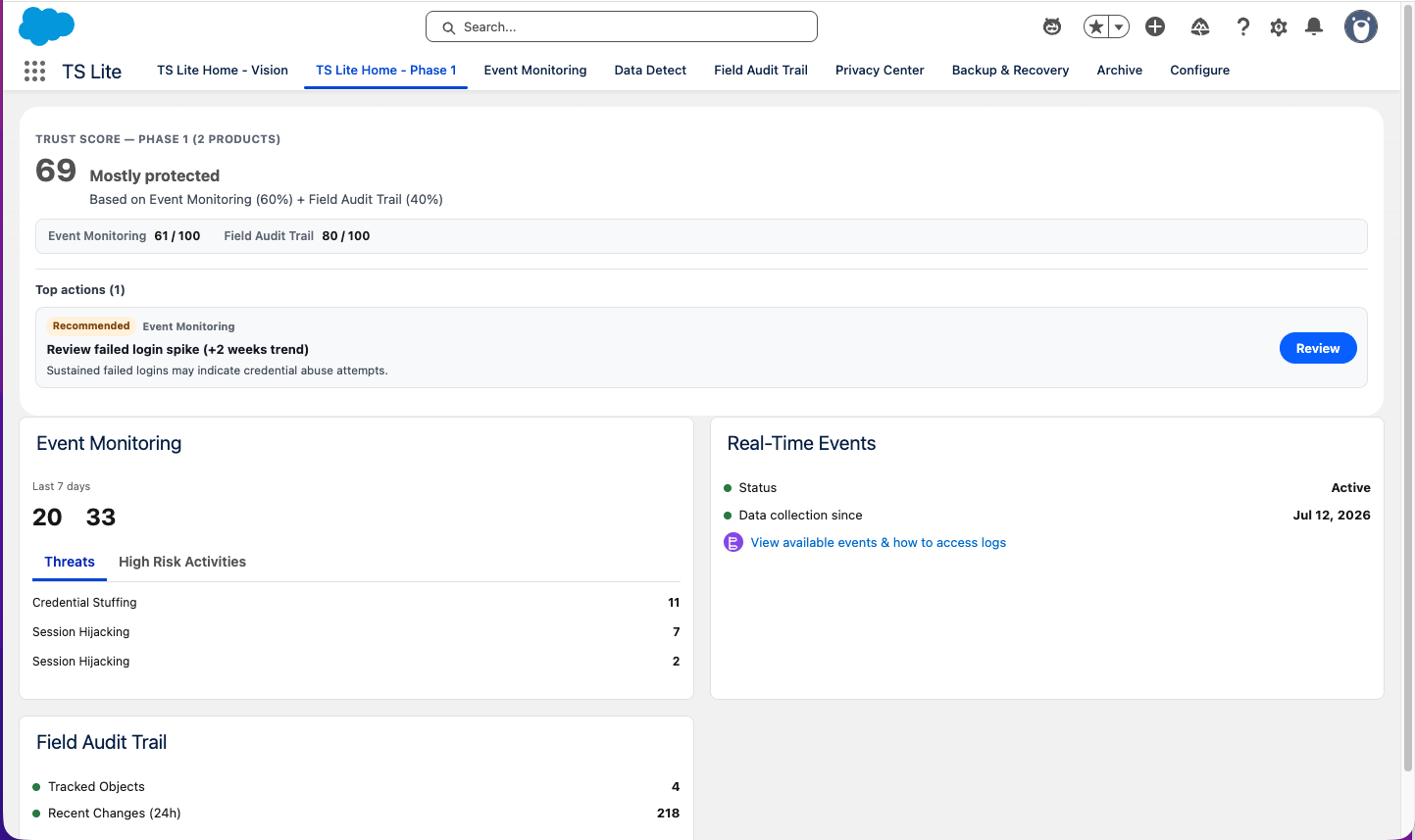
Task: Open the Event Monitoring navigation tab
Action: [535, 71]
